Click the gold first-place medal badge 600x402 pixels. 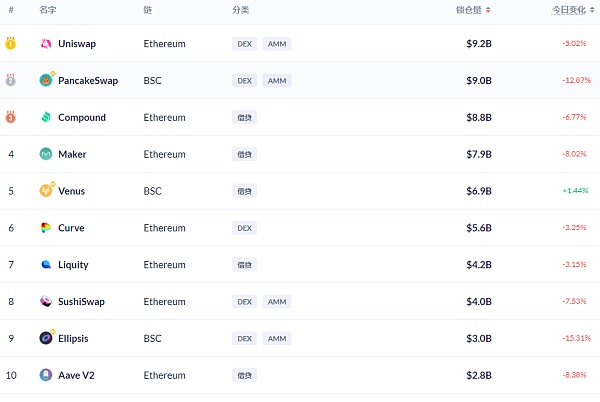[x=11, y=44]
